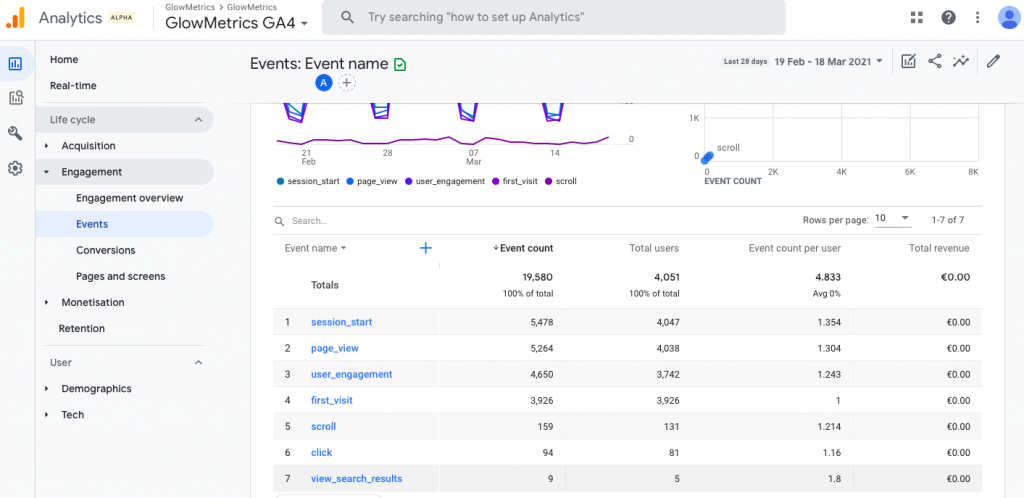Click the top Analytics search field
This screenshot has width=1024, height=498.
(x=560, y=17)
